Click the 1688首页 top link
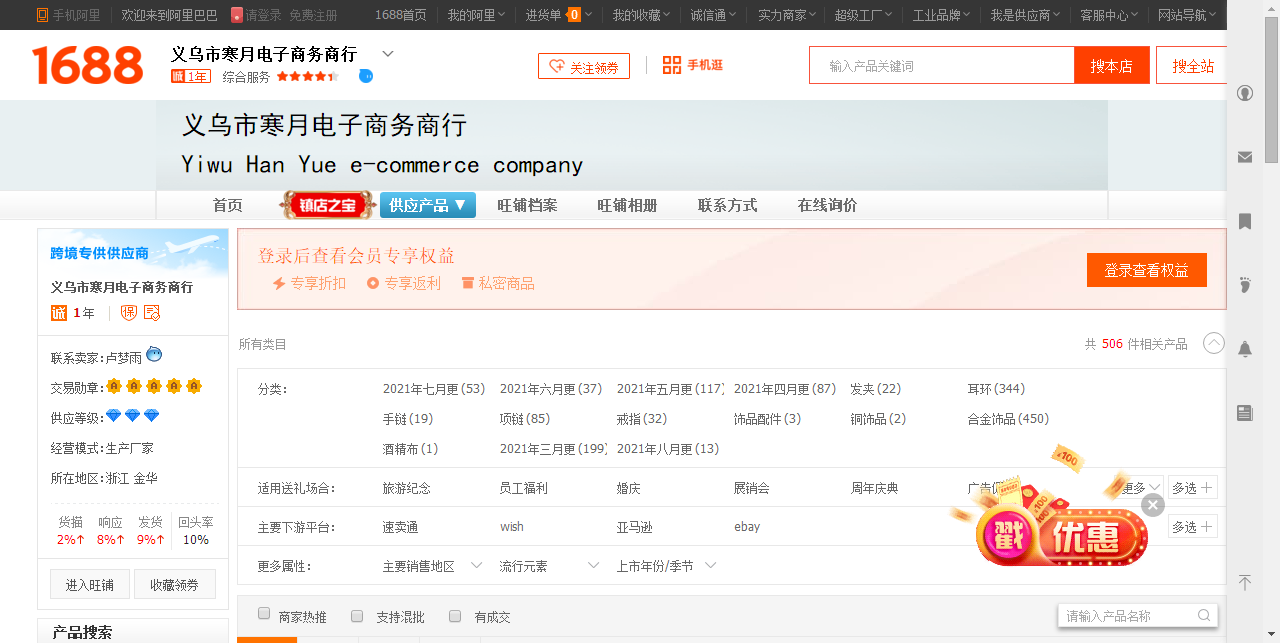 click(x=401, y=15)
